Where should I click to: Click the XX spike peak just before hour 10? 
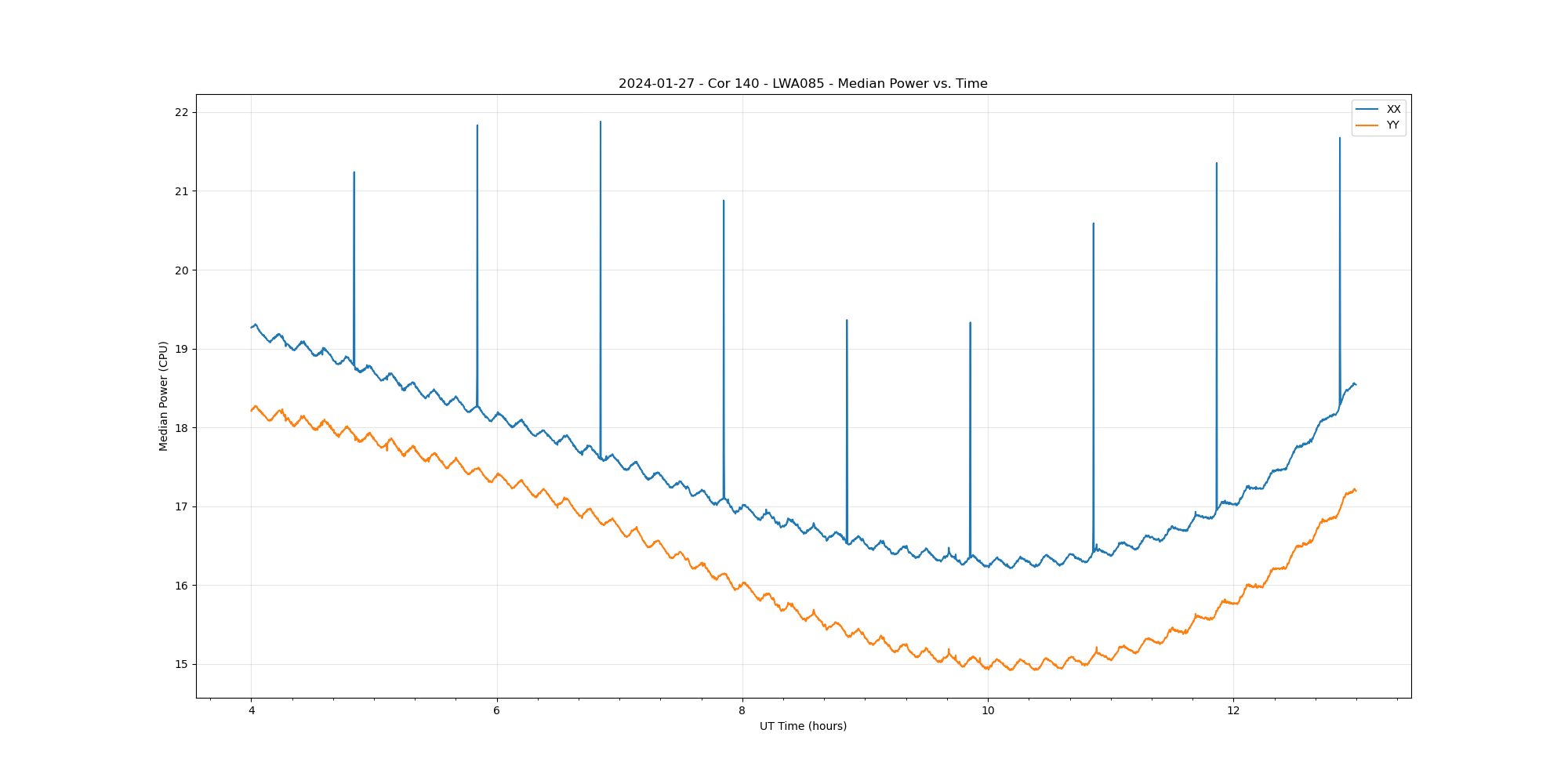(x=971, y=323)
